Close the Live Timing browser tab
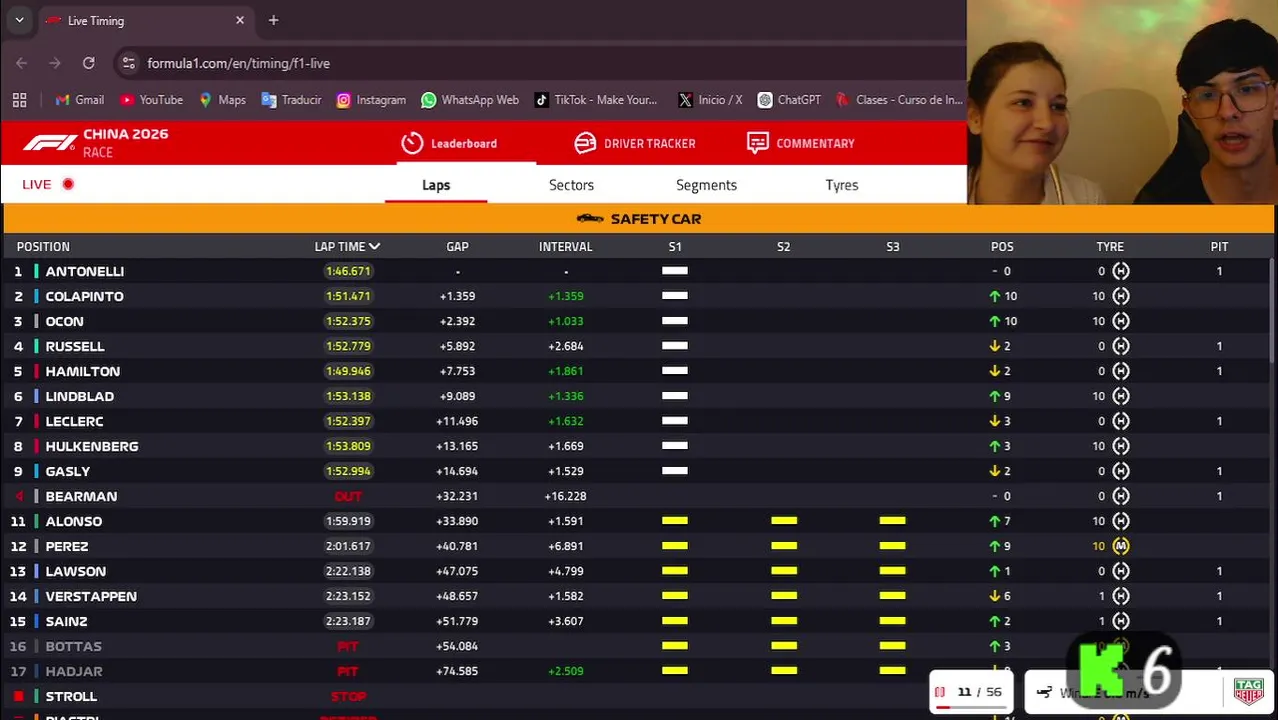Viewport: 1278px width, 720px height. tap(240, 20)
